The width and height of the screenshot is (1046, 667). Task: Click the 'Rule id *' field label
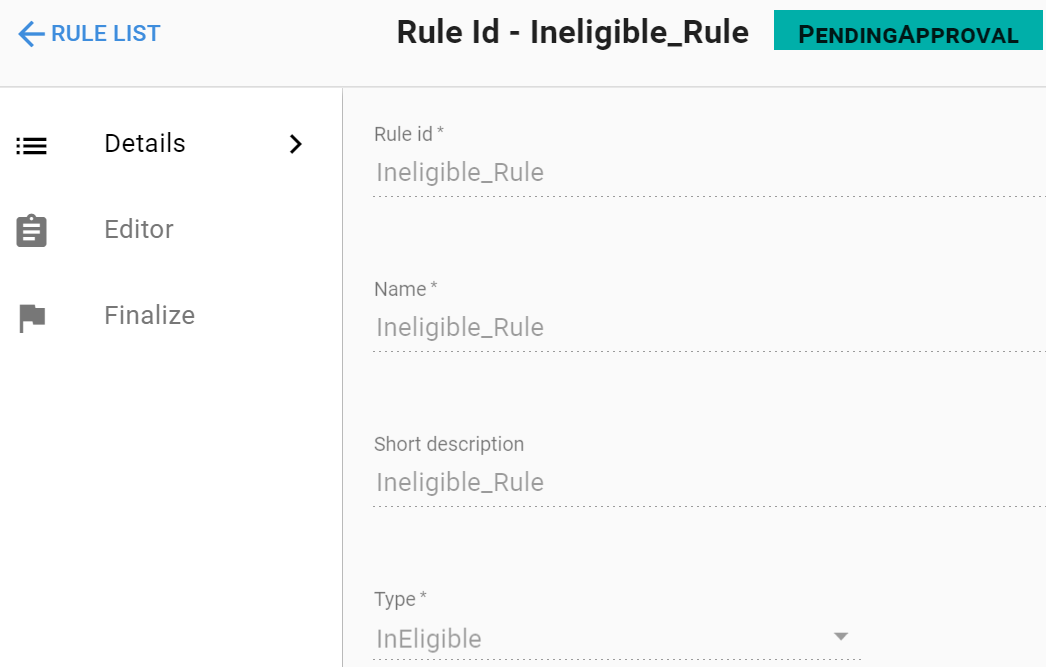[x=408, y=134]
